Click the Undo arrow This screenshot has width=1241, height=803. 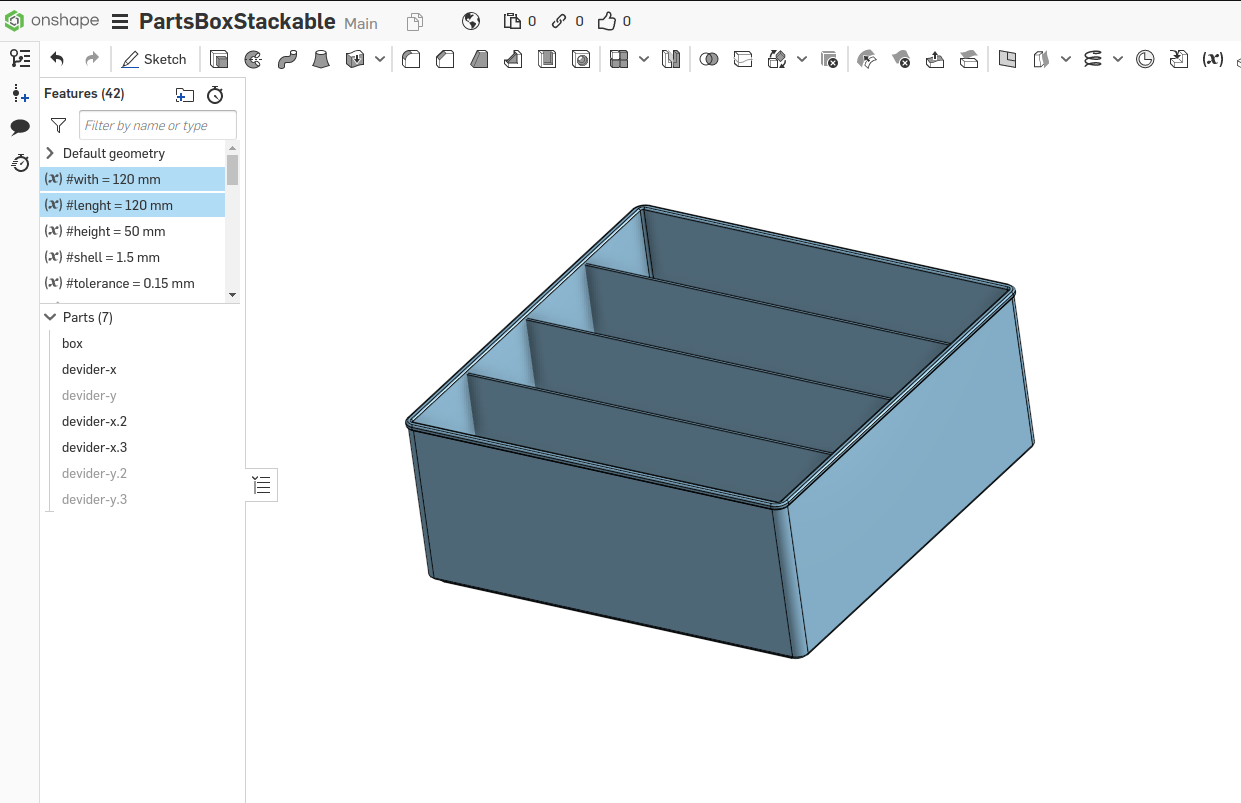pos(57,59)
